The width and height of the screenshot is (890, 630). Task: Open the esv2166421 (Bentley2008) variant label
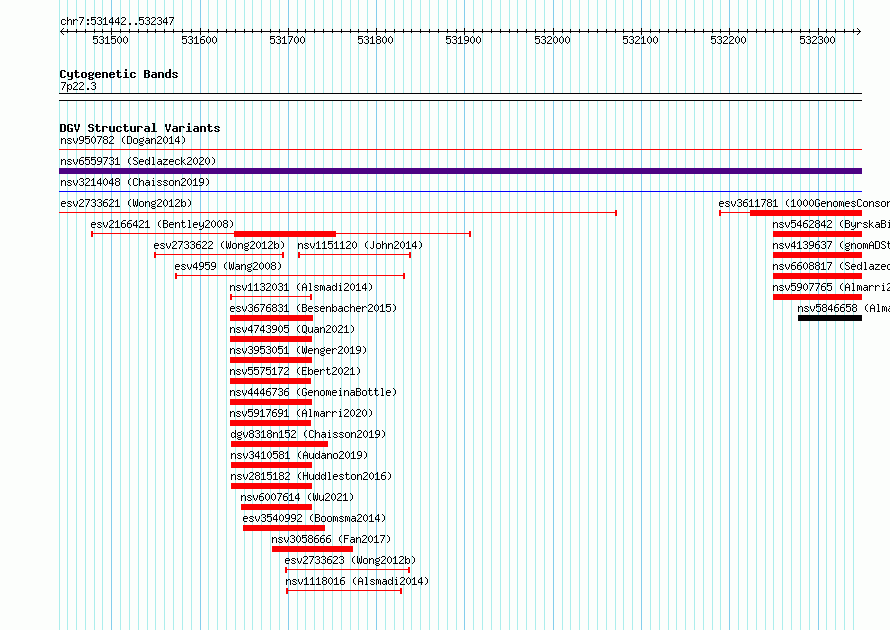click(162, 224)
